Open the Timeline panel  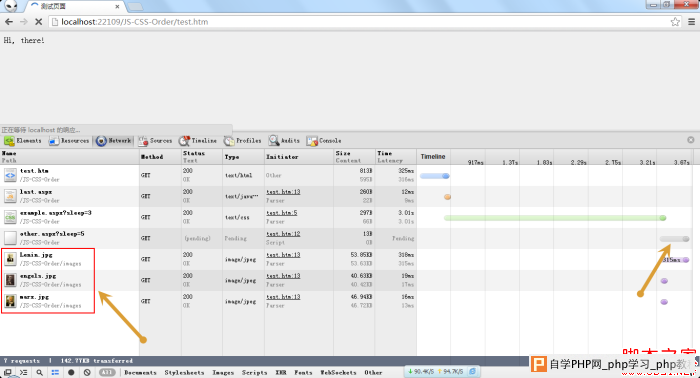pos(198,141)
